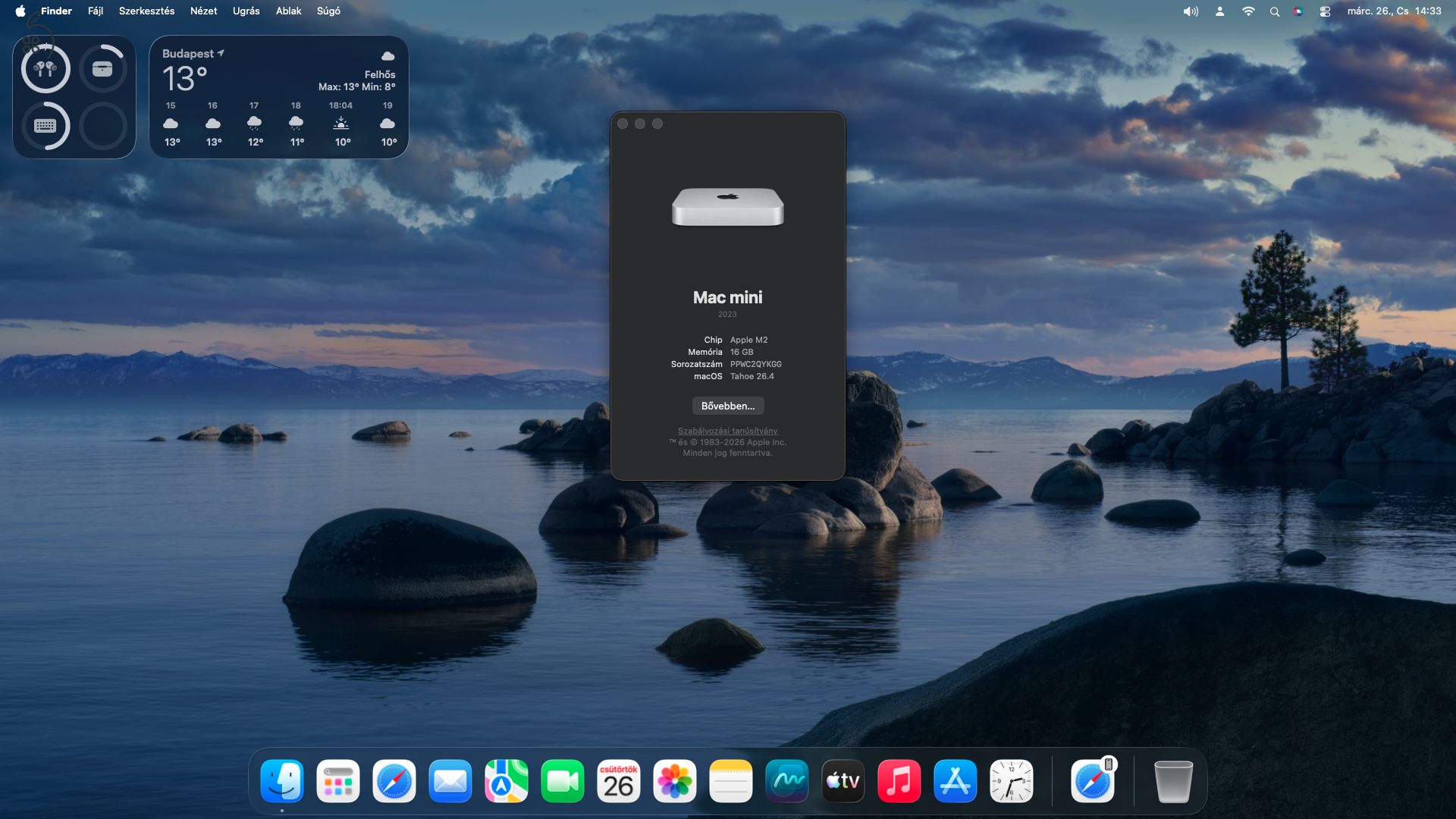Open the Apple TV app in the Dock
1456x819 pixels.
(843, 780)
